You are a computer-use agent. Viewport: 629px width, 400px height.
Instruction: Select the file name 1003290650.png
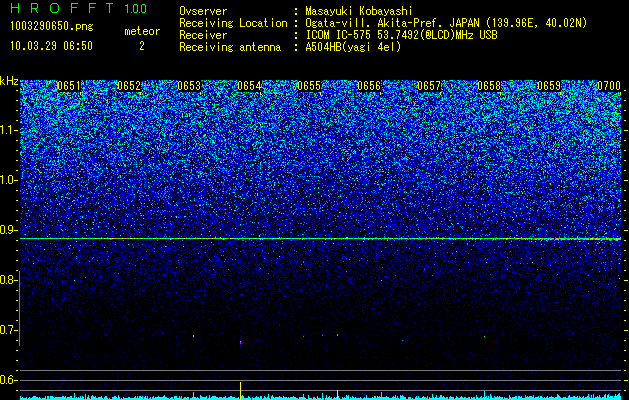(x=52, y=26)
